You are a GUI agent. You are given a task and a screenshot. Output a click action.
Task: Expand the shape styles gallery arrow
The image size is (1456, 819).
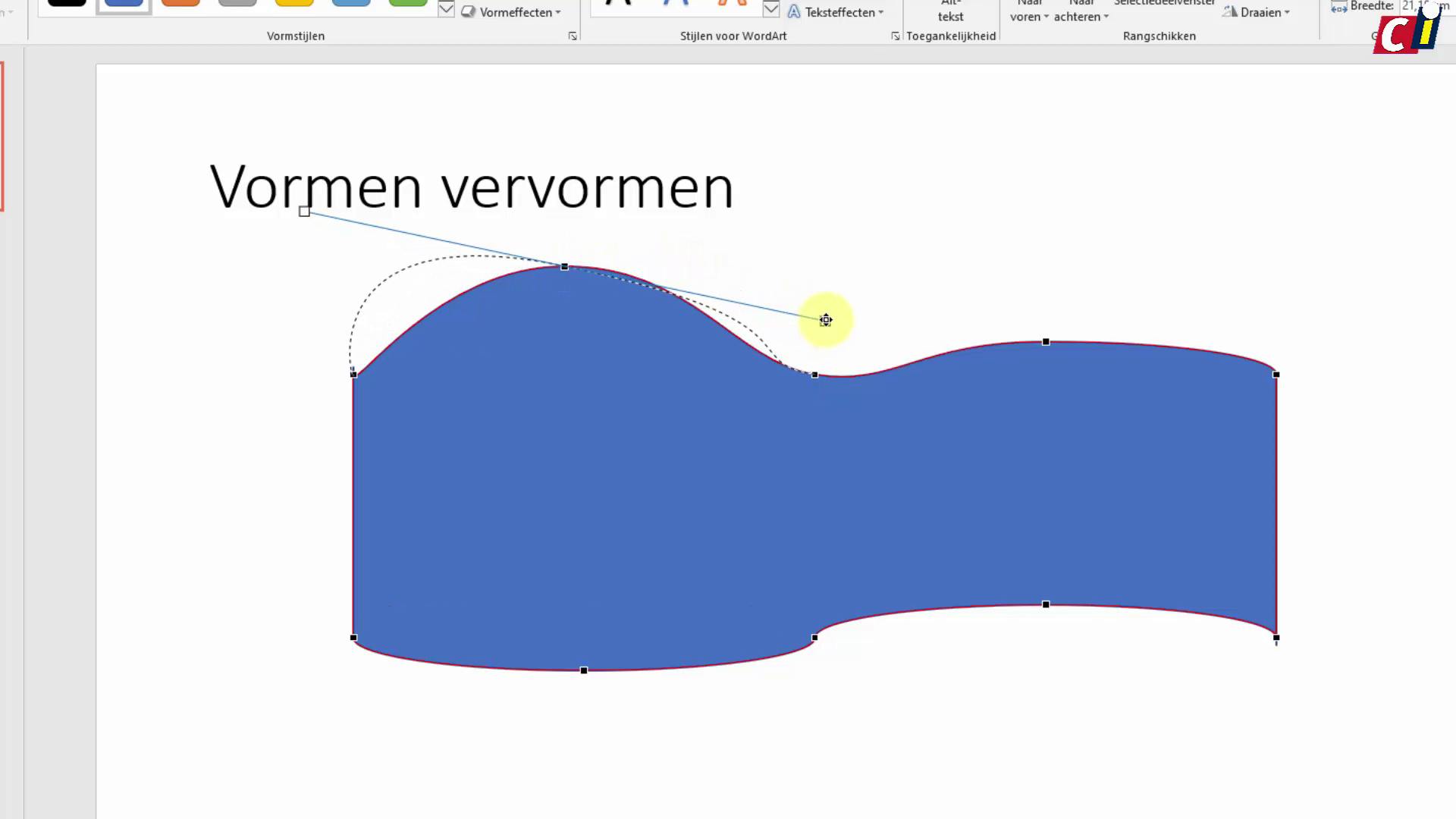pyautogui.click(x=446, y=9)
